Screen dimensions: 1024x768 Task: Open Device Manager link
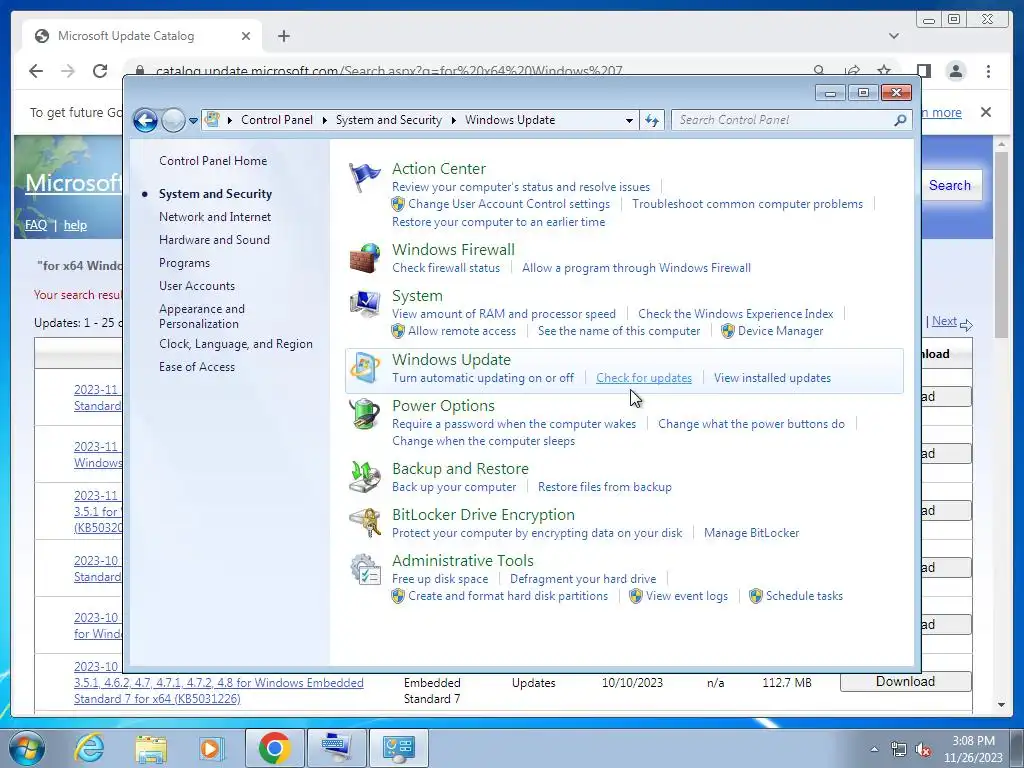point(780,331)
